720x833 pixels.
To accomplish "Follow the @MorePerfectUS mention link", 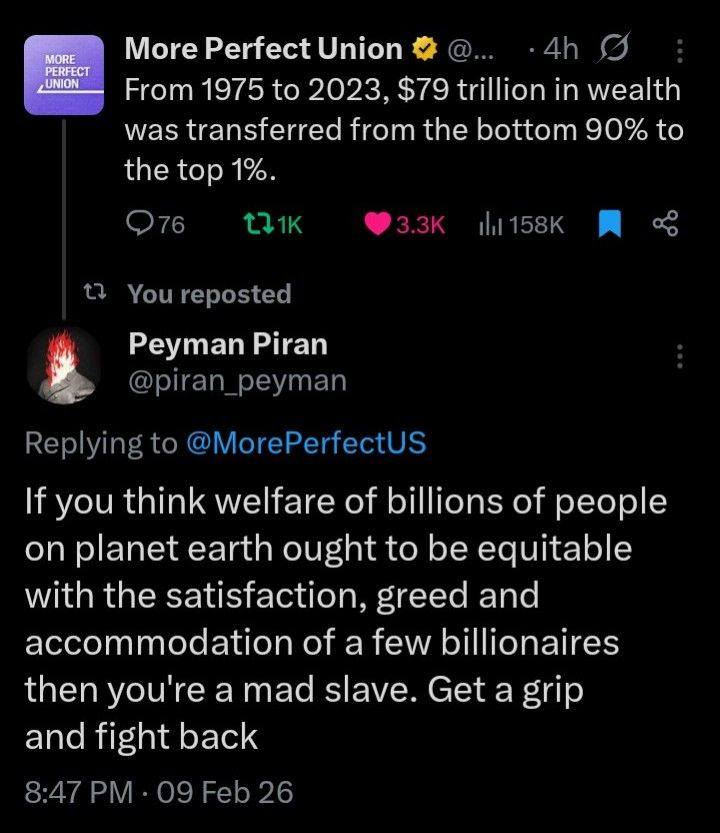I will click(x=306, y=443).
